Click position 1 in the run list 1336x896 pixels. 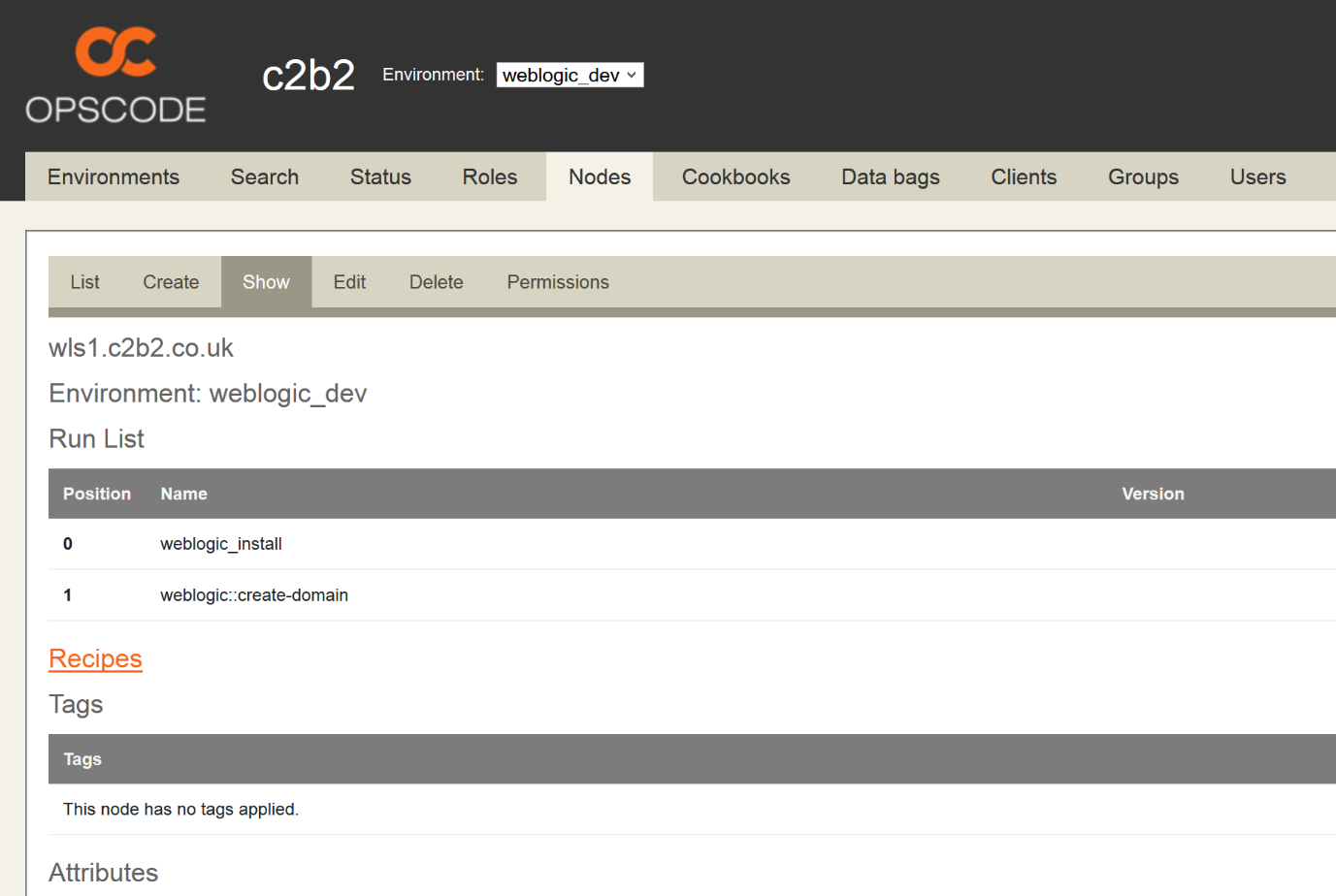pyautogui.click(x=68, y=594)
